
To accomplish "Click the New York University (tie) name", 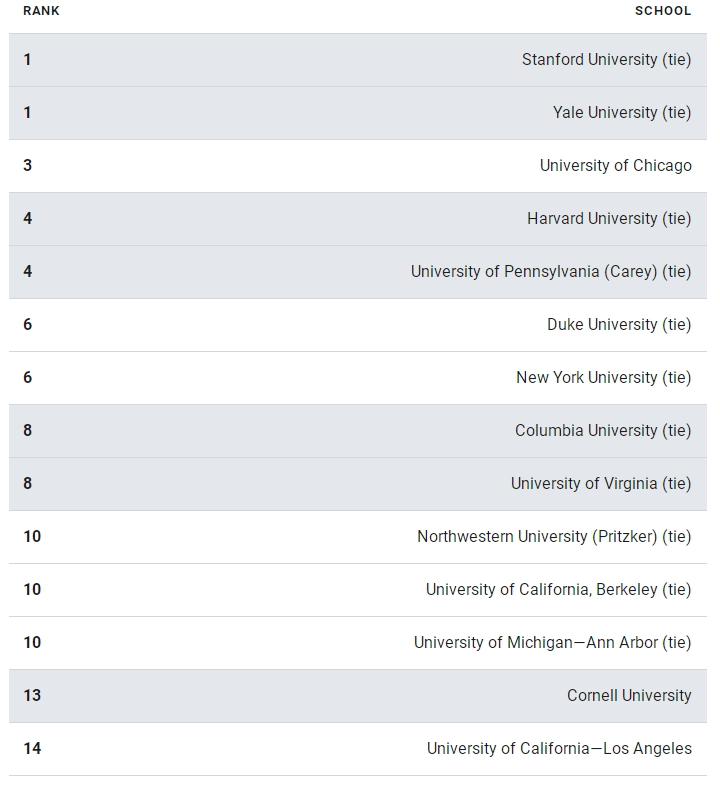I will [x=603, y=378].
